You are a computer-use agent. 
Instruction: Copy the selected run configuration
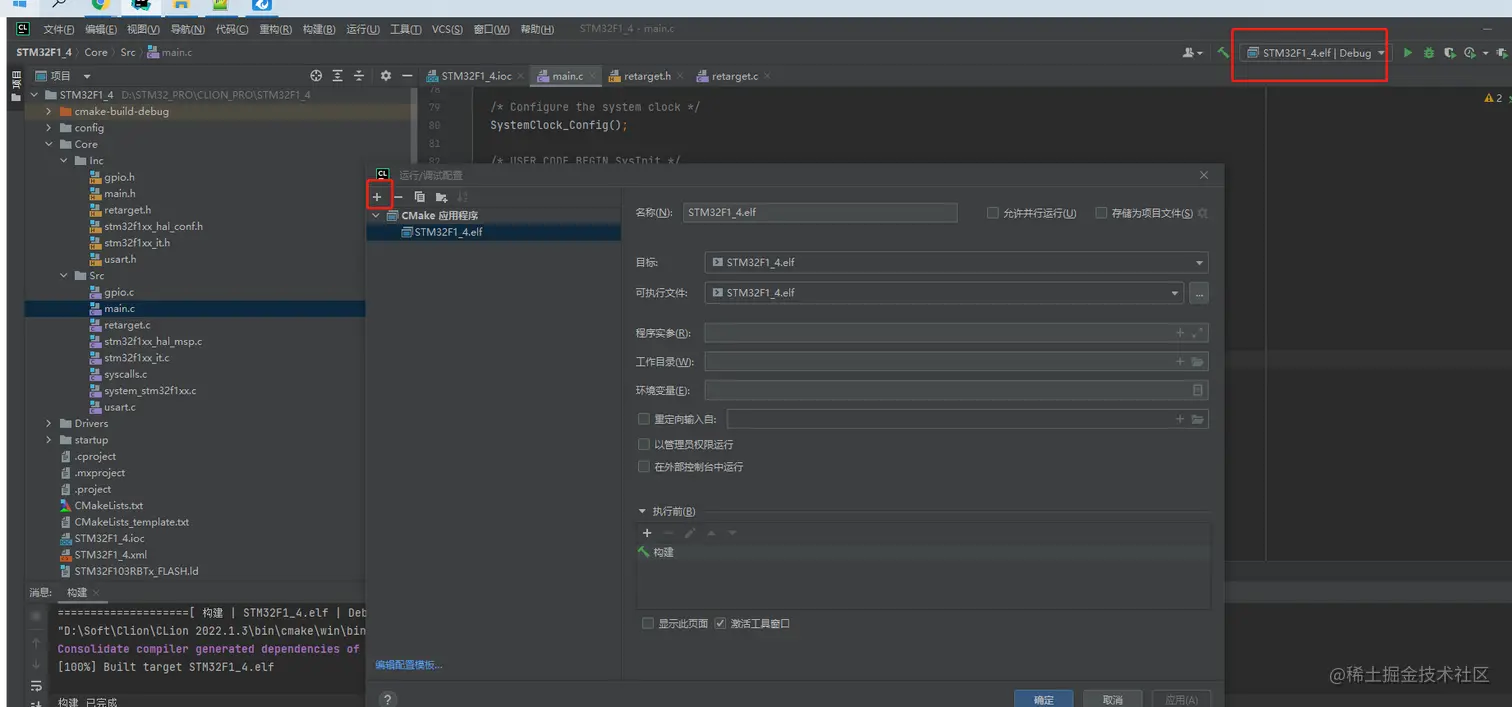click(x=419, y=197)
